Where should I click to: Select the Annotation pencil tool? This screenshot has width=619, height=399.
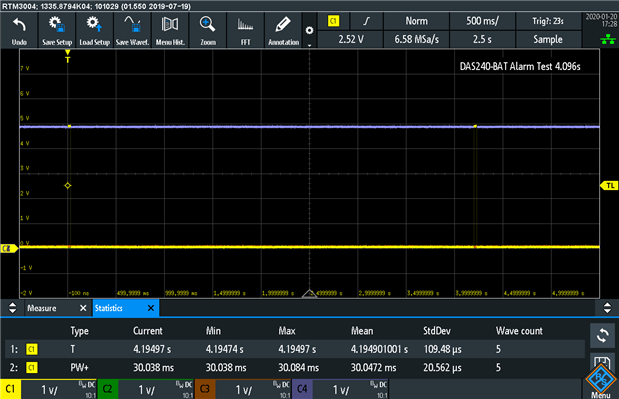click(x=283, y=31)
